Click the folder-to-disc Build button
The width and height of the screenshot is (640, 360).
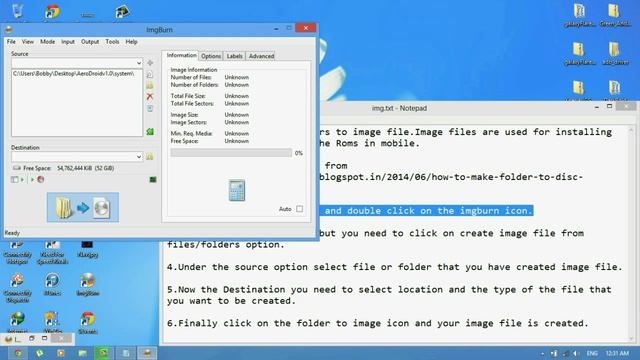[83, 207]
